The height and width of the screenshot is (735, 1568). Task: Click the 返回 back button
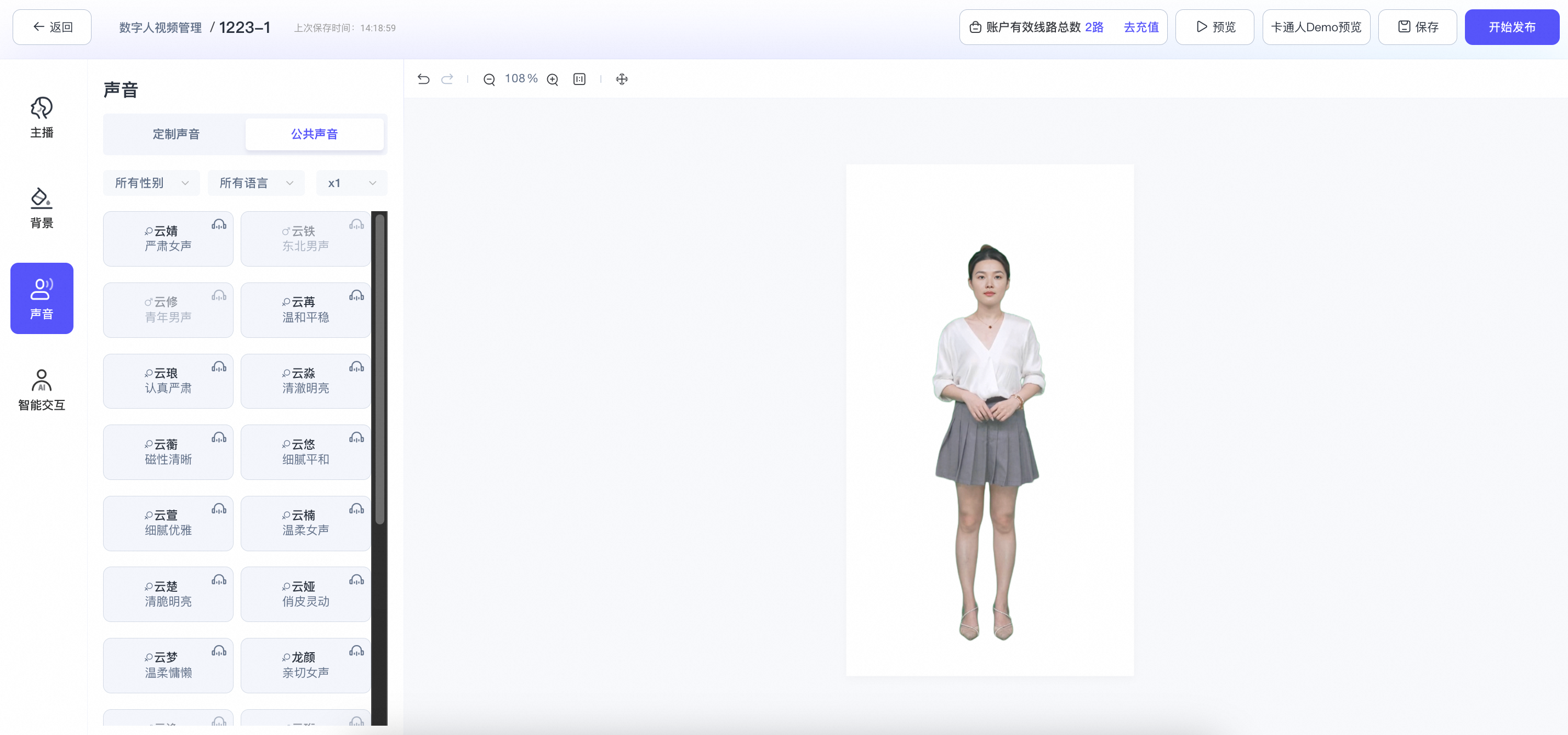(x=52, y=27)
